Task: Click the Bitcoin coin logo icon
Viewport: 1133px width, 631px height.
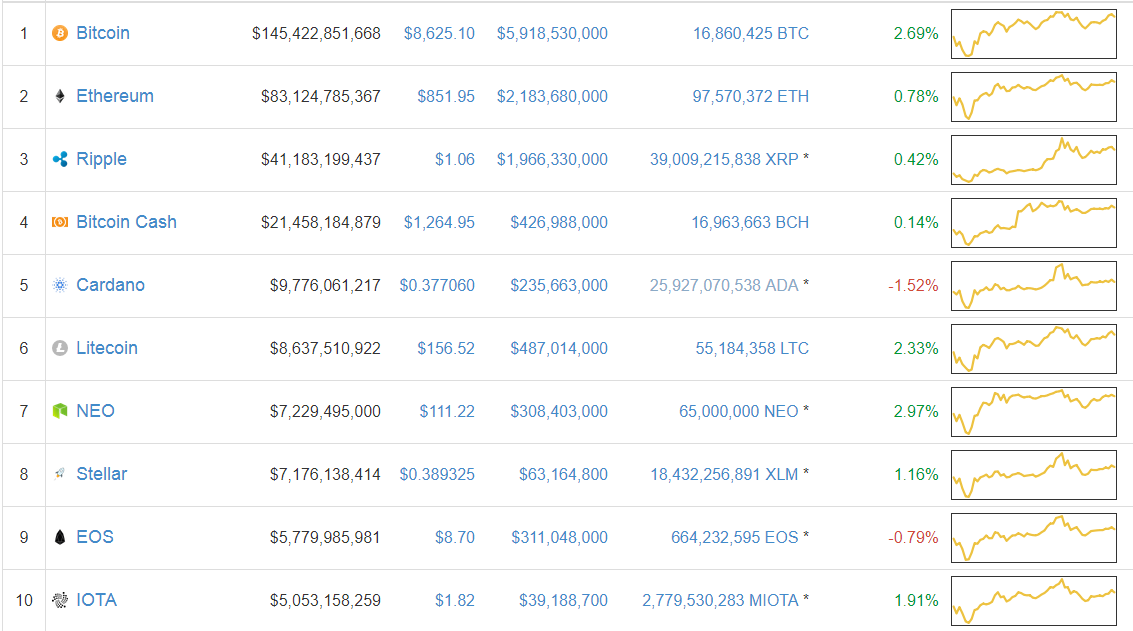Action: point(60,33)
